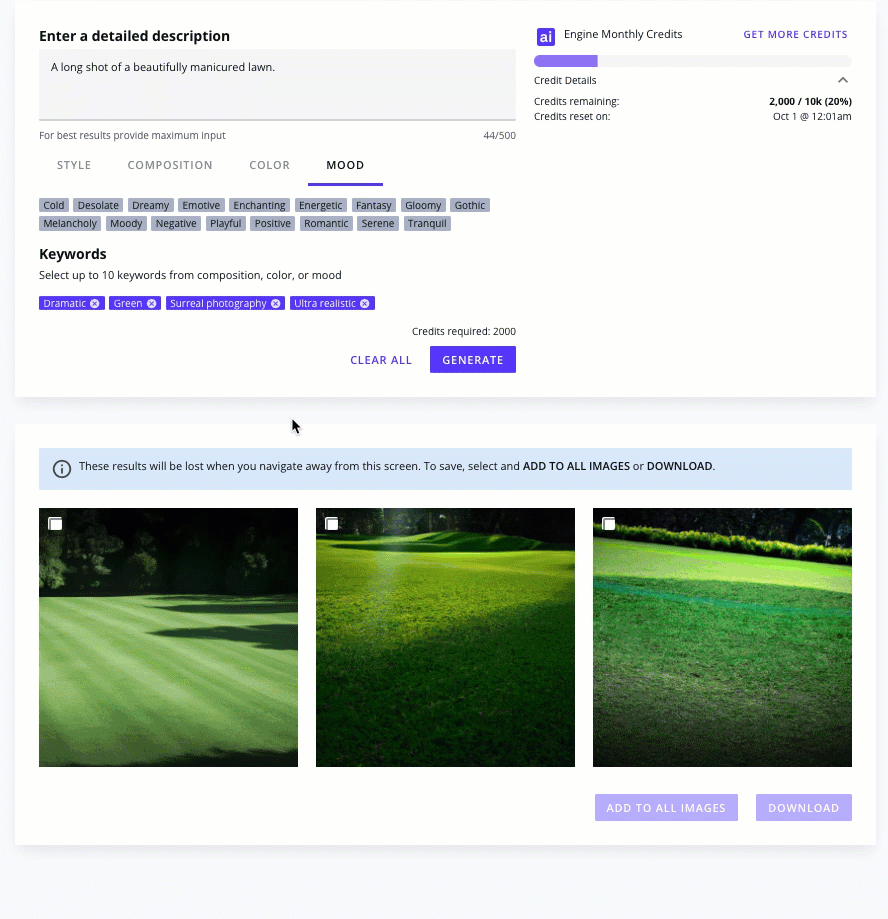Click the GENERATE button
888x919 pixels.
[x=472, y=359]
